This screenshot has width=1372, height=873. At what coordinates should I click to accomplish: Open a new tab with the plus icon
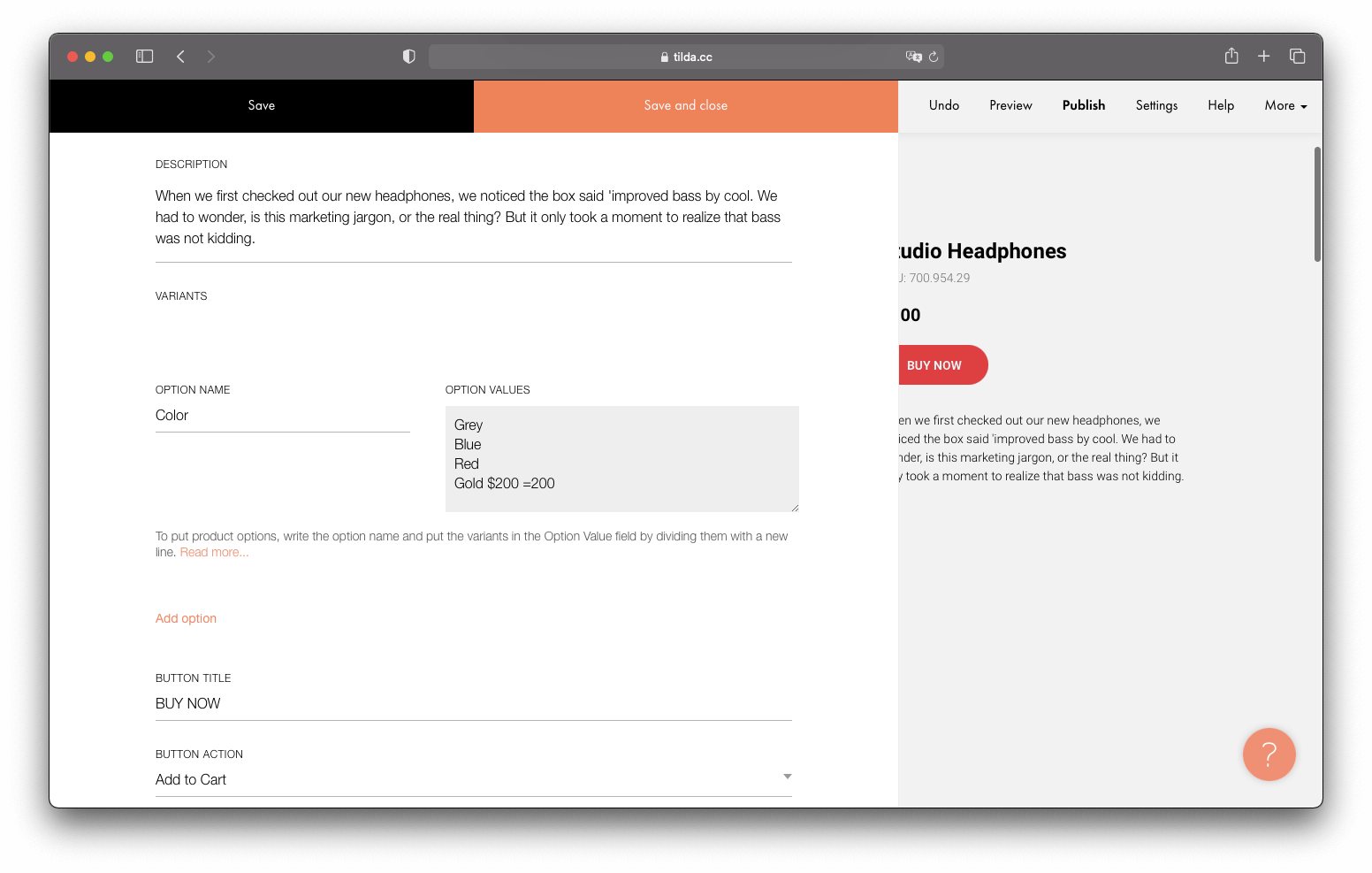pyautogui.click(x=1264, y=56)
